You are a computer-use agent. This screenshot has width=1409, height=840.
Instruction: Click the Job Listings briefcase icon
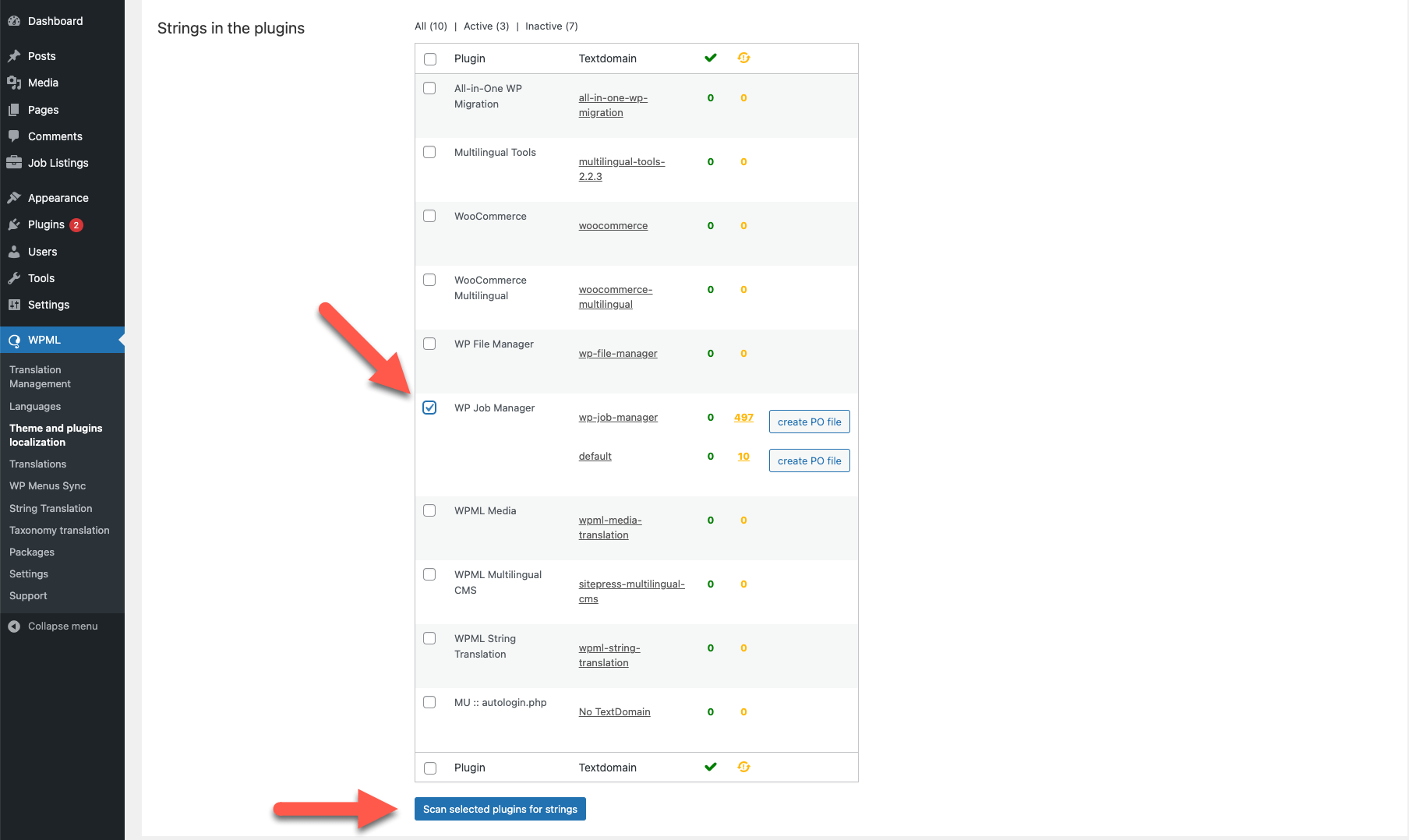point(14,163)
